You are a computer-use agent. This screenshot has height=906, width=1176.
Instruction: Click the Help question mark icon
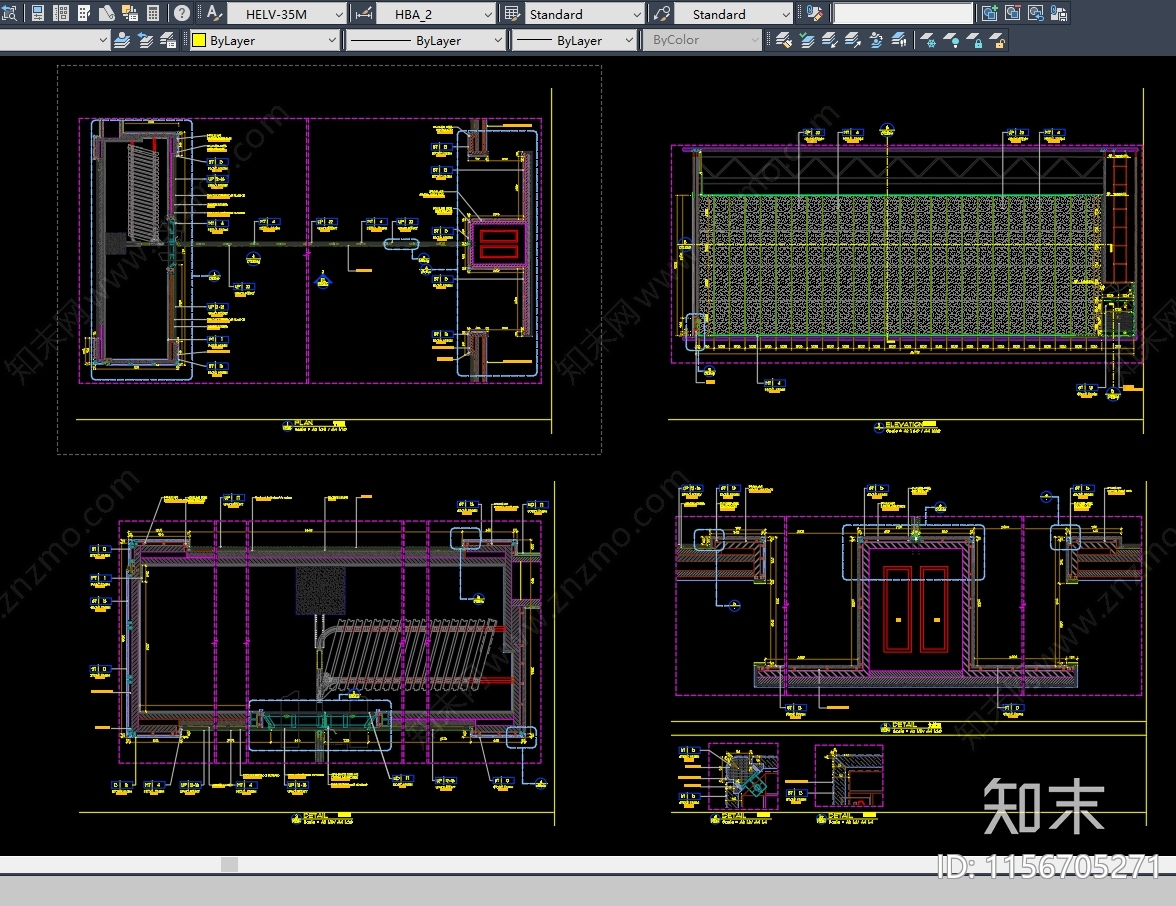click(181, 14)
